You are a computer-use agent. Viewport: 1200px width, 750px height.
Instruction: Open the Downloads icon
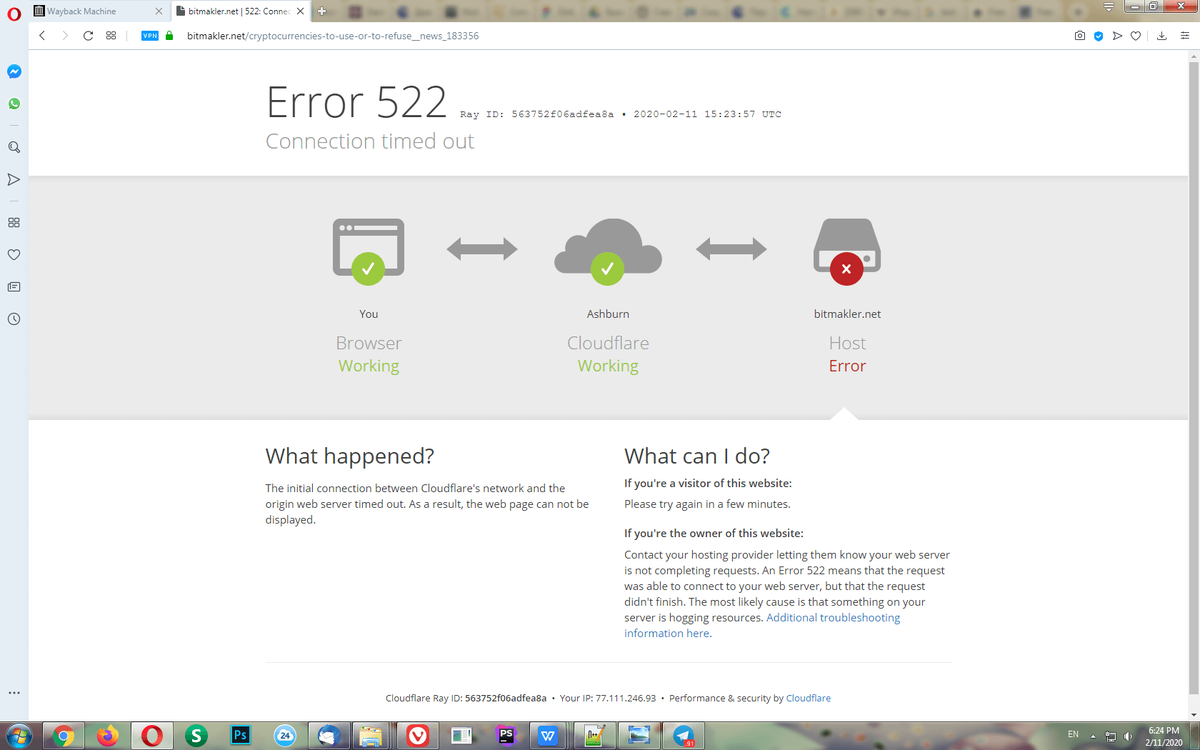pyautogui.click(x=1161, y=36)
